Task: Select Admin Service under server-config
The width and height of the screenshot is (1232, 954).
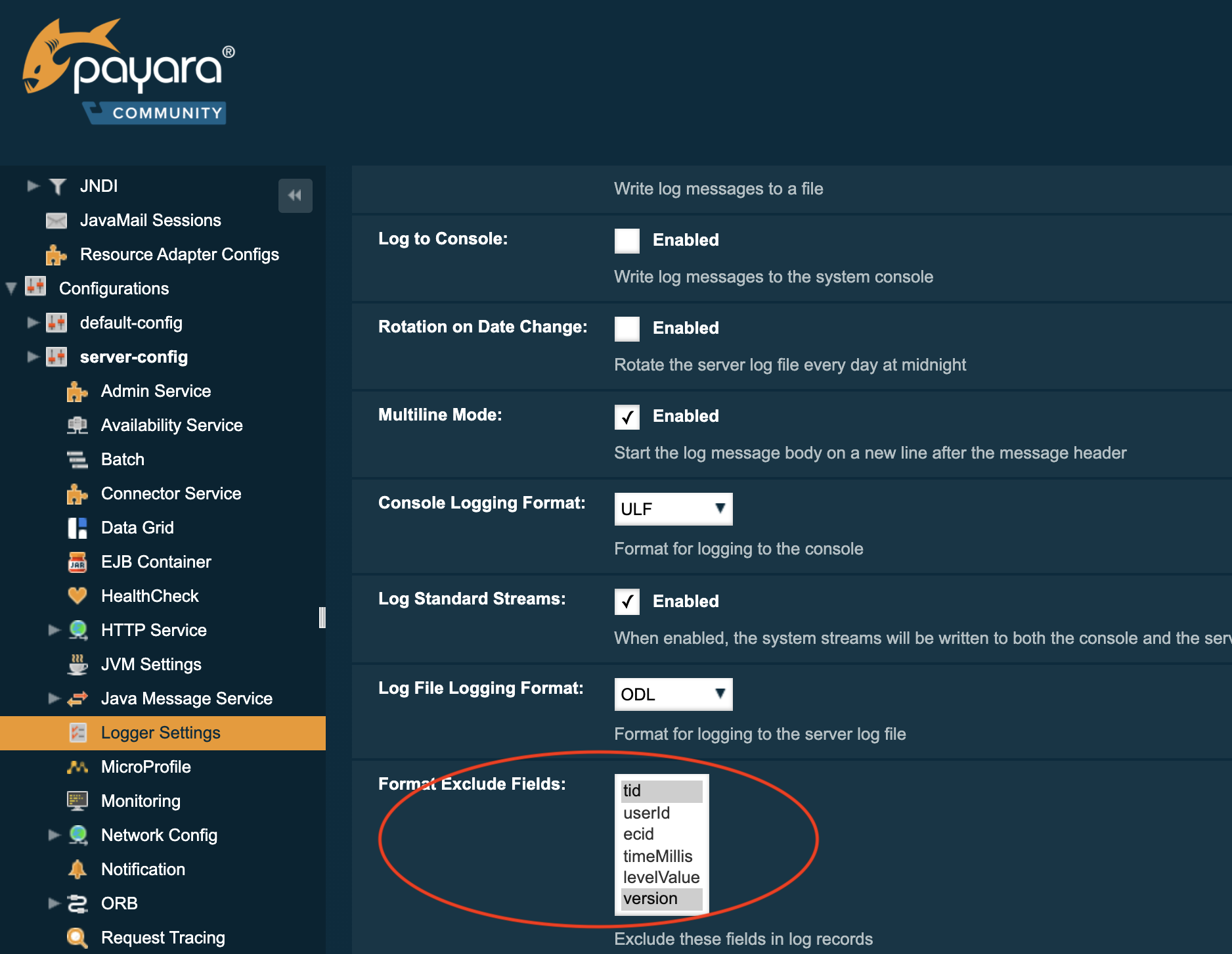Action: [x=155, y=391]
